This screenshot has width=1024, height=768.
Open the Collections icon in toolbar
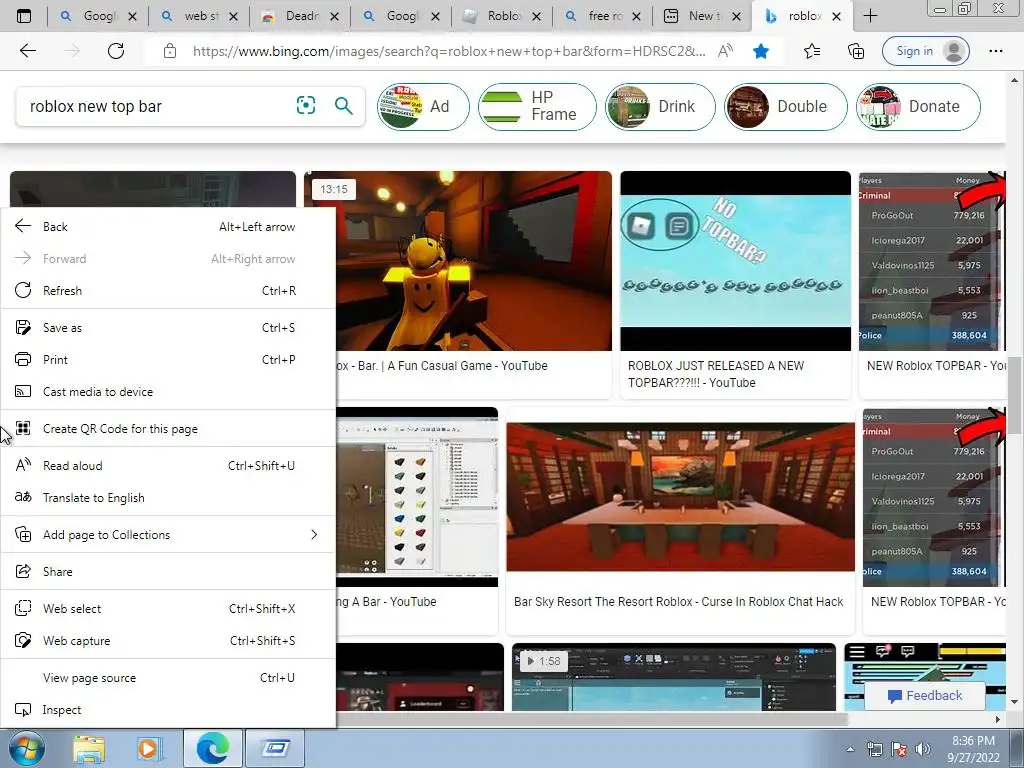[x=856, y=51]
